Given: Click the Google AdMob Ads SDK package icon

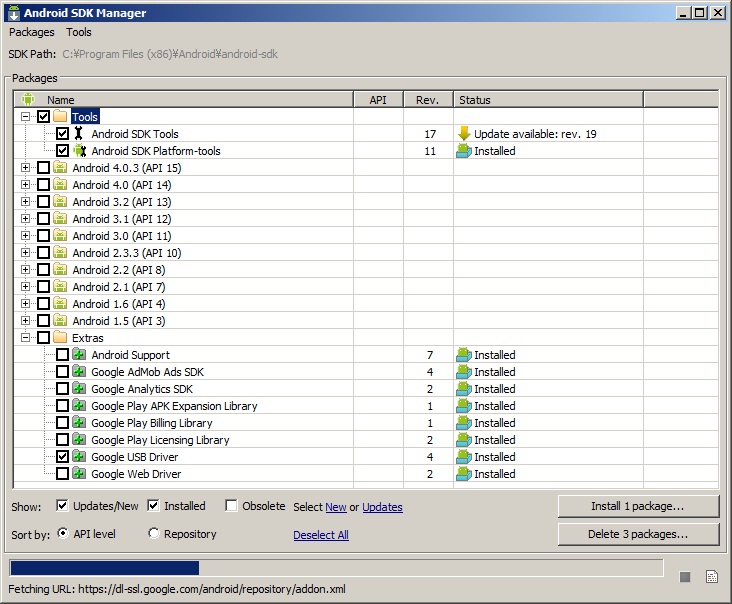Looking at the screenshot, I should (x=79, y=372).
